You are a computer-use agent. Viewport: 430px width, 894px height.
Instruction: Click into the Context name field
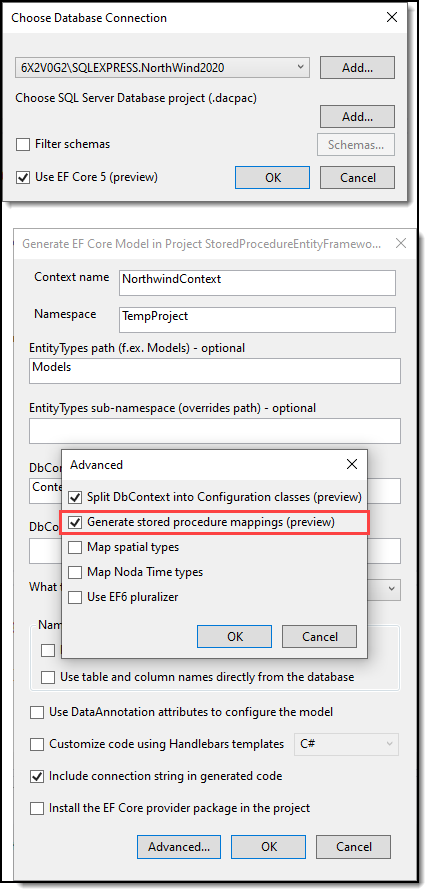tap(257, 283)
